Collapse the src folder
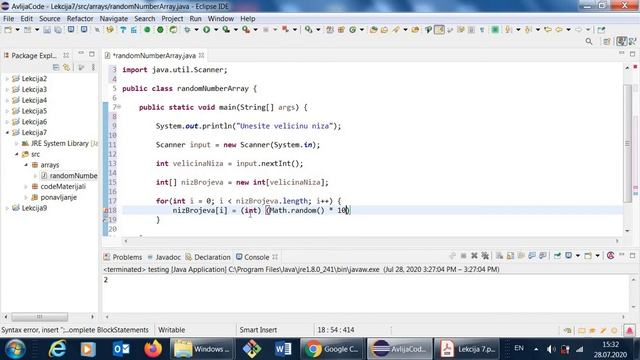Viewport: 640px width, 360px height. [17, 154]
